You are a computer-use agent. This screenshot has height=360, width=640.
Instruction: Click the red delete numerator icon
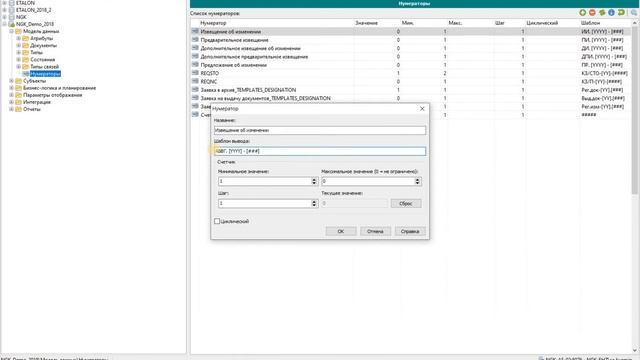pos(592,13)
